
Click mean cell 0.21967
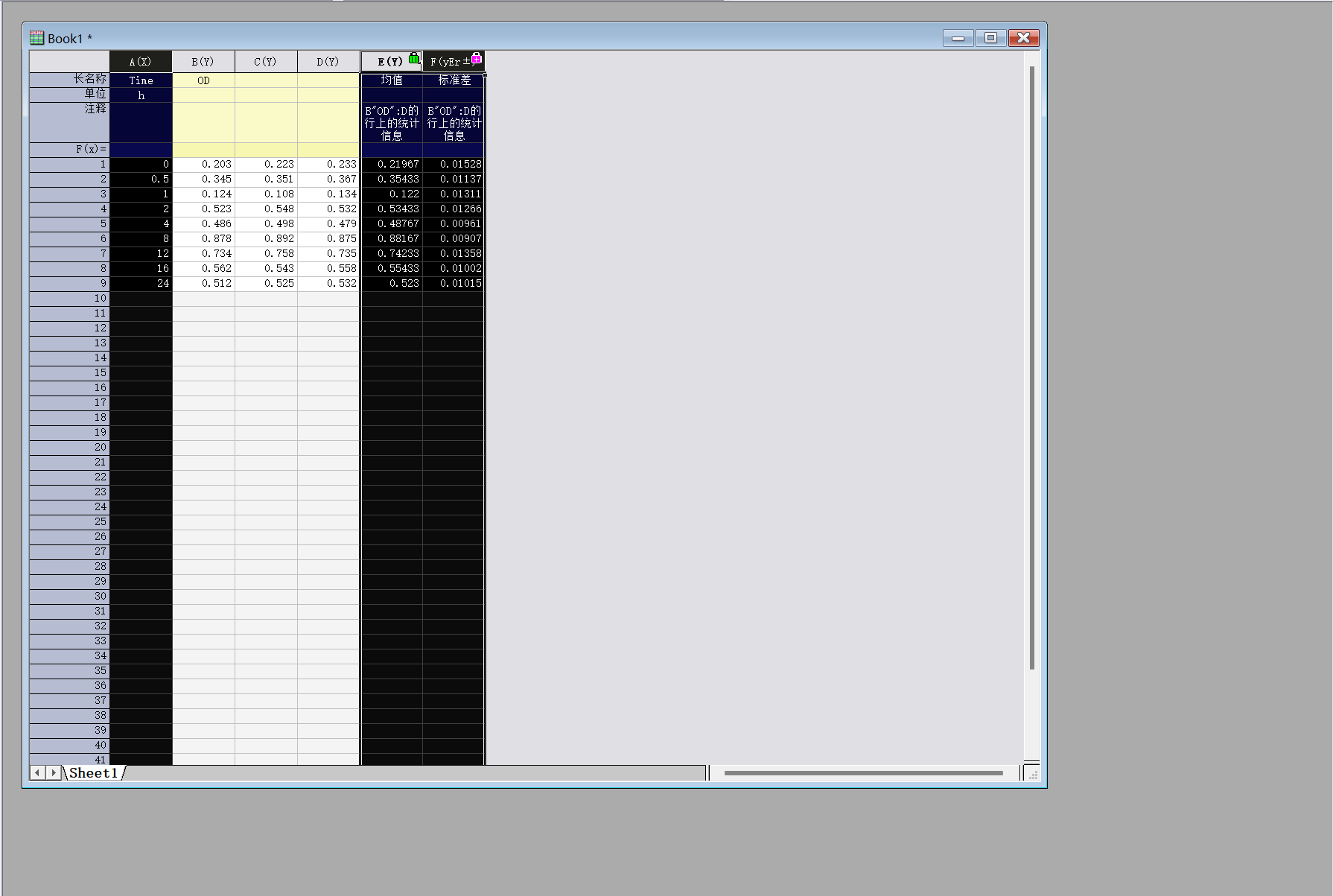[392, 165]
